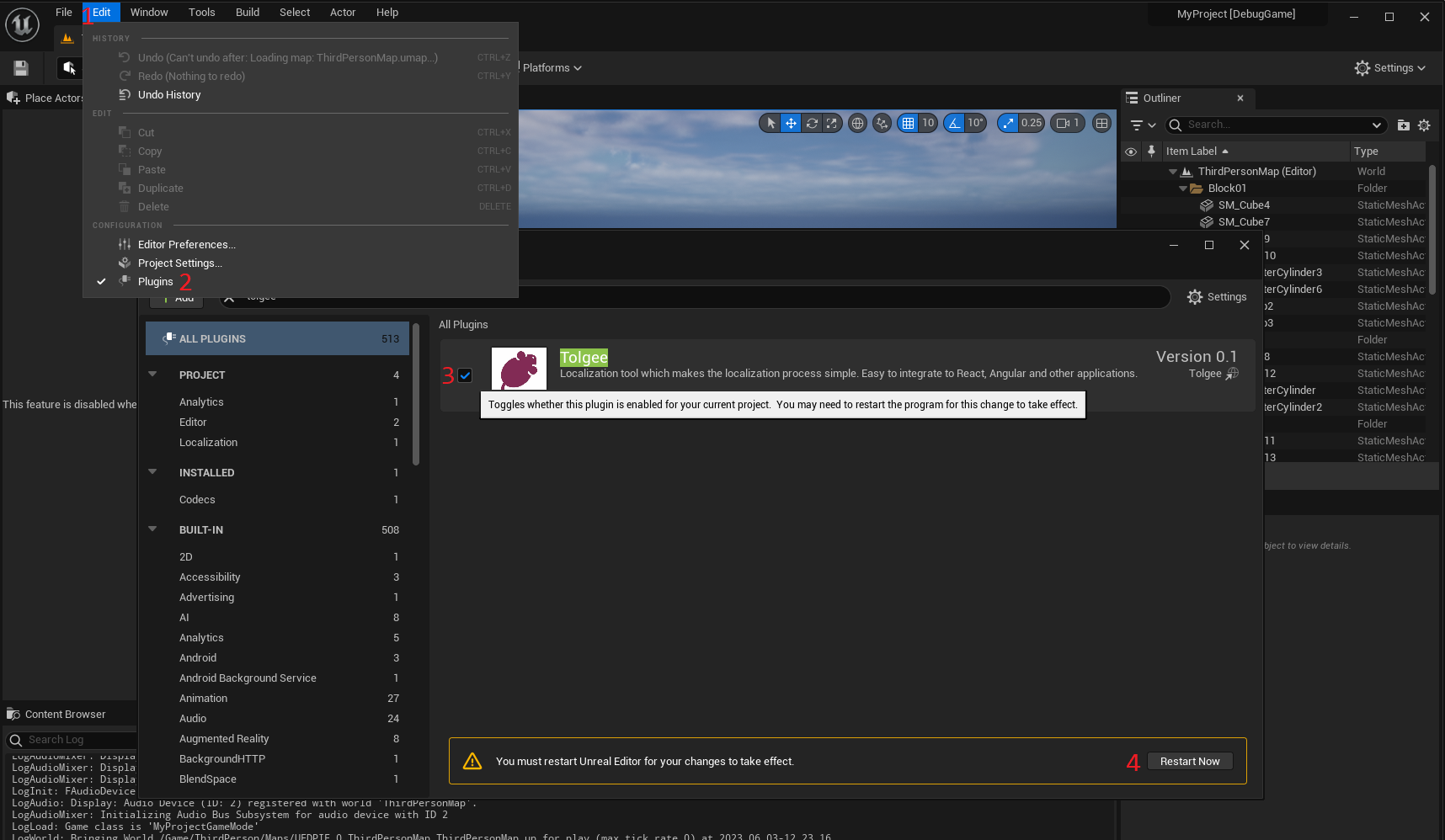Select the Move tool in viewport toolbar

pyautogui.click(x=791, y=123)
